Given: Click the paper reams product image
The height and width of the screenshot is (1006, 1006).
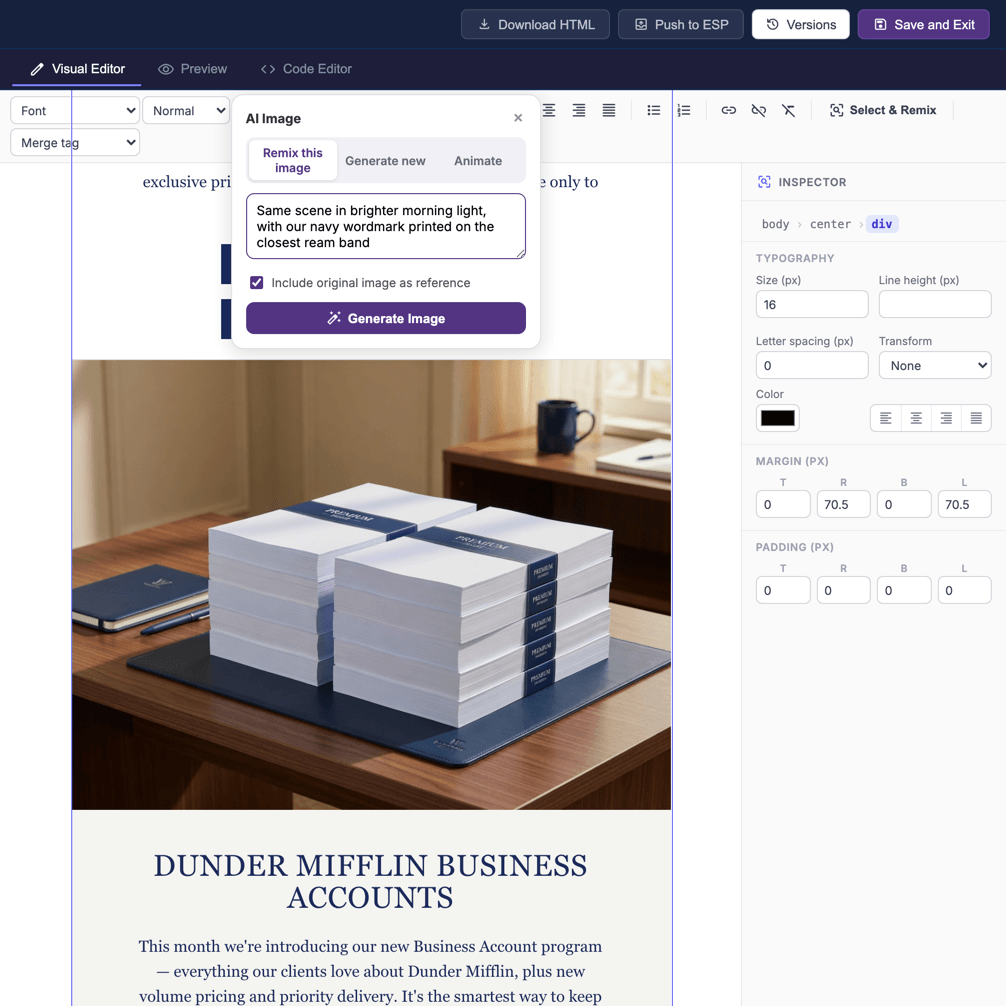Looking at the screenshot, I should coord(371,584).
